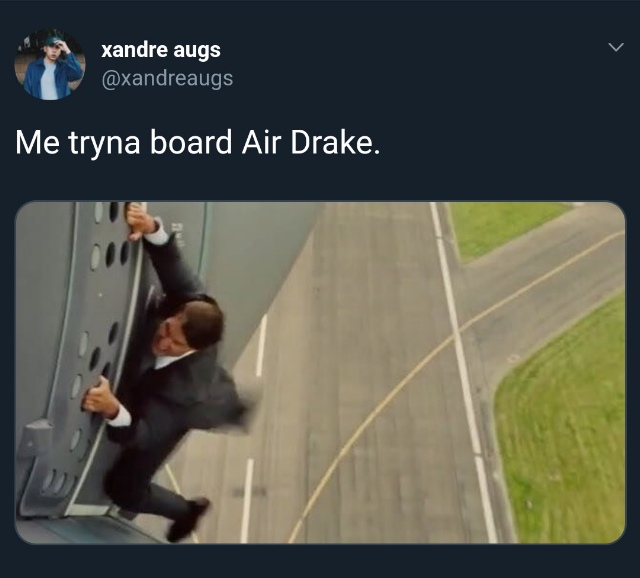Click the man's upper hand gripping the plane
Image resolution: width=640 pixels, height=578 pixels.
(140, 222)
